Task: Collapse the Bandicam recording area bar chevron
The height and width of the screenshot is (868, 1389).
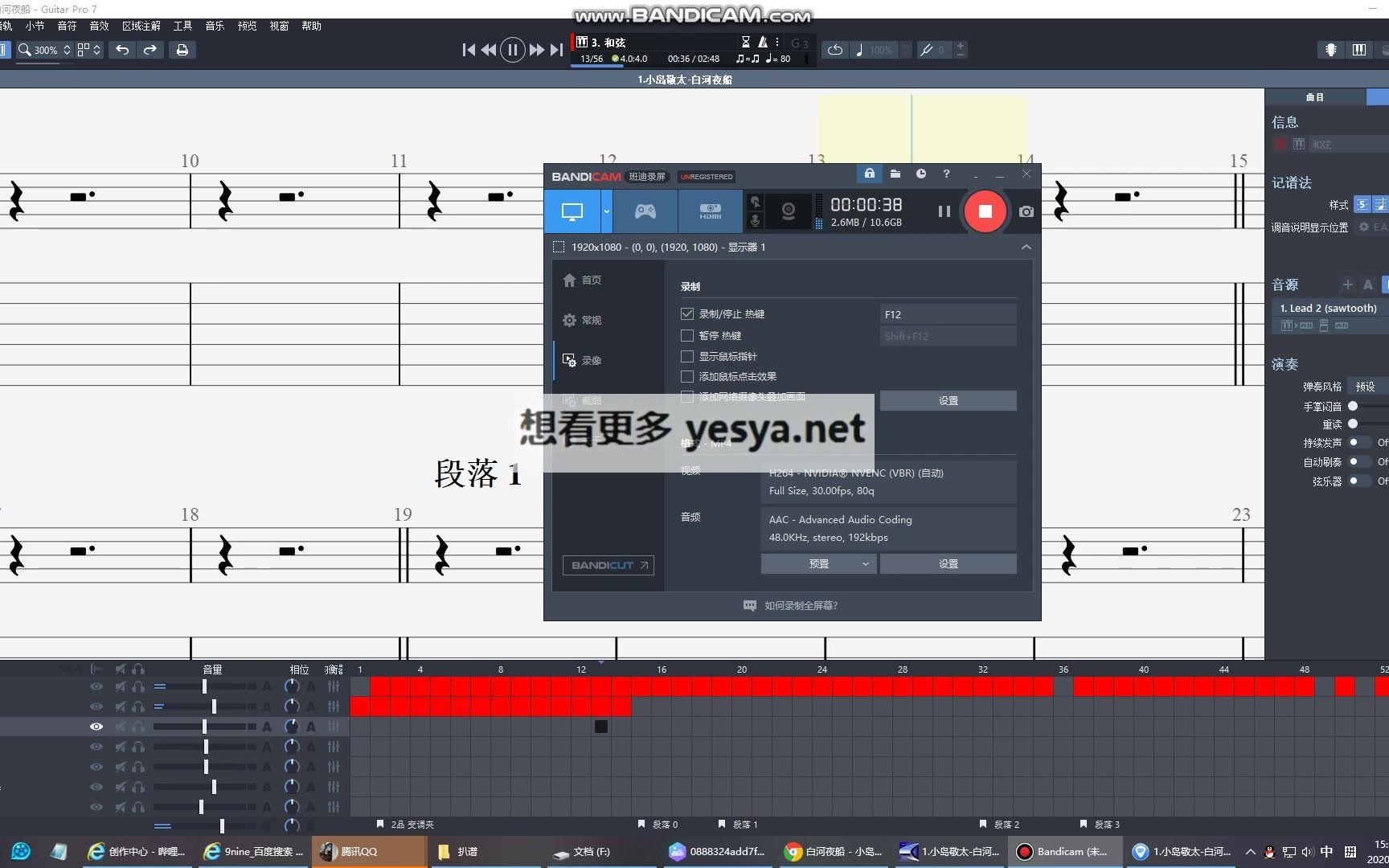Action: pyautogui.click(x=1026, y=247)
